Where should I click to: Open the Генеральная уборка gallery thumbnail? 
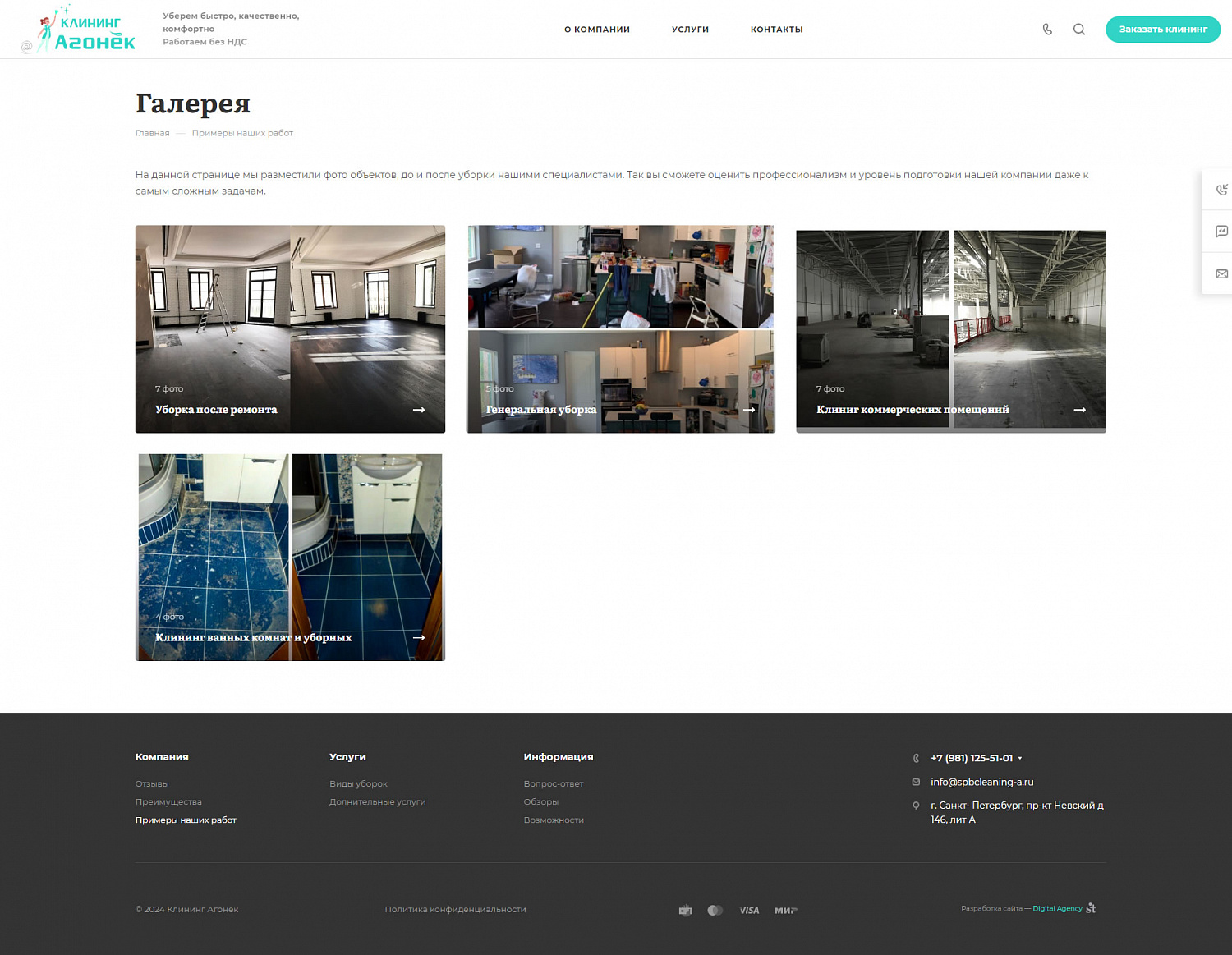pyautogui.click(x=621, y=328)
